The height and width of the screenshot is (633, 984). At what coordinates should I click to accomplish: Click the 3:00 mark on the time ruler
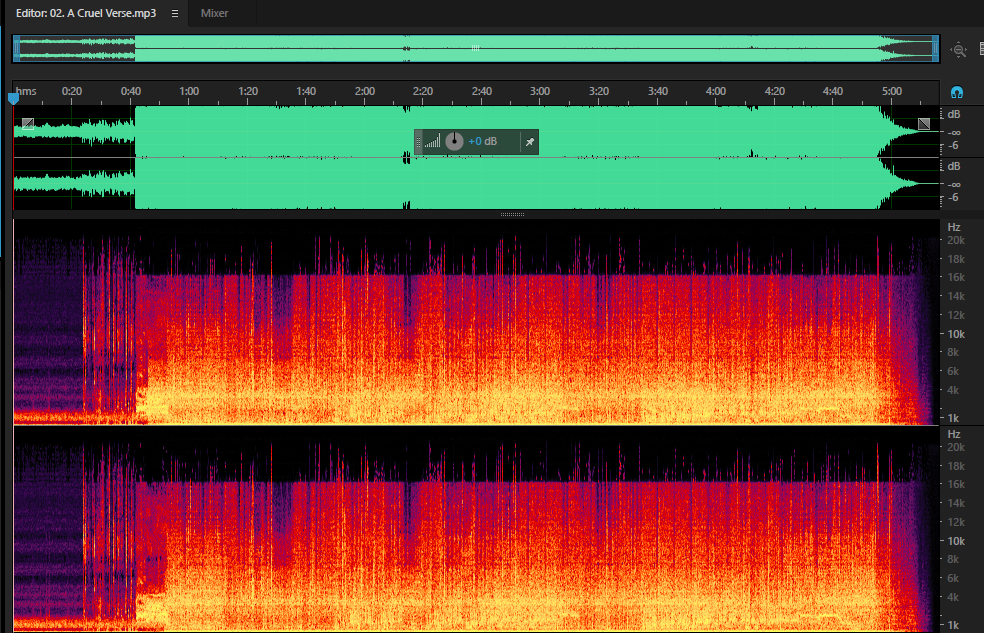point(540,92)
